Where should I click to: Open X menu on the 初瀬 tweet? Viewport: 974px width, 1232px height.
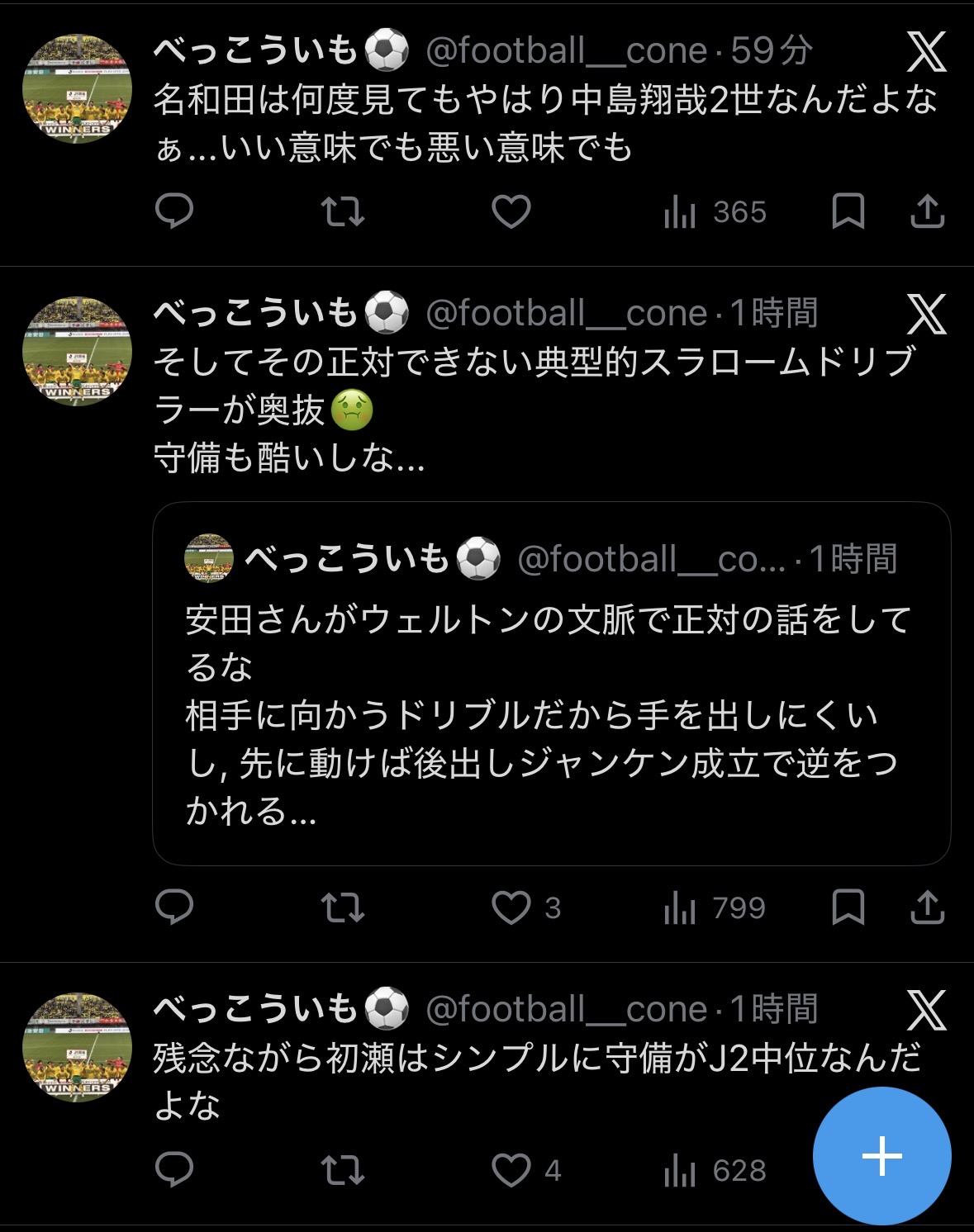pos(926,1010)
